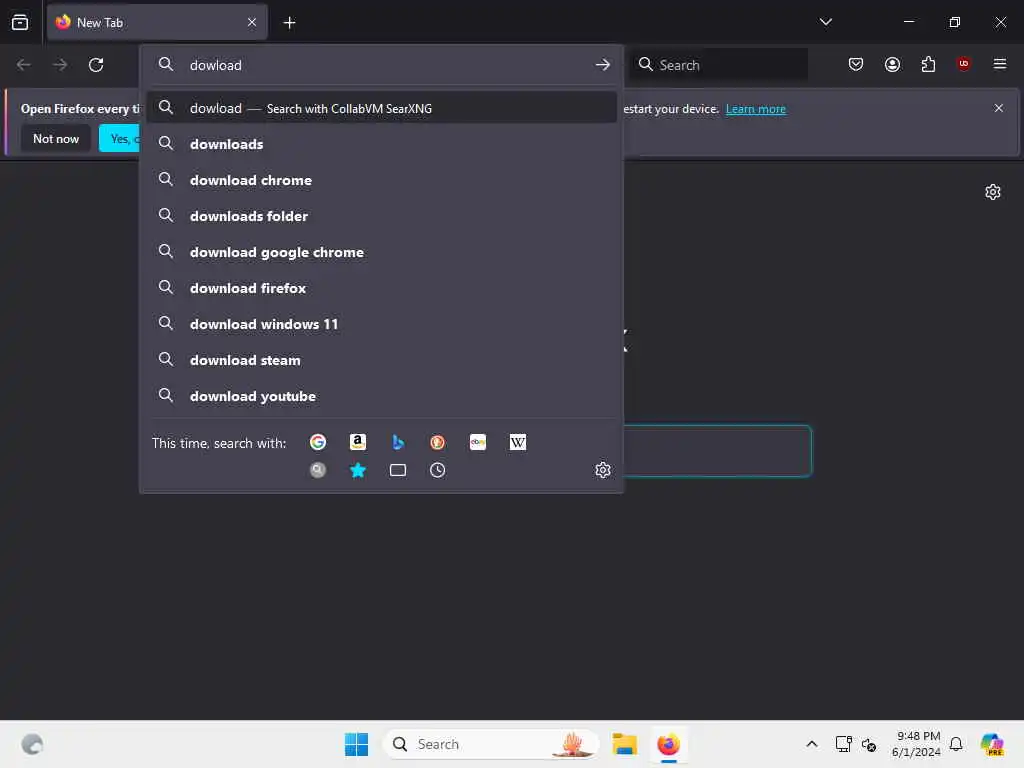Viewport: 1024px width, 768px height.
Task: Search open tabs using the tab icon
Action: point(398,470)
